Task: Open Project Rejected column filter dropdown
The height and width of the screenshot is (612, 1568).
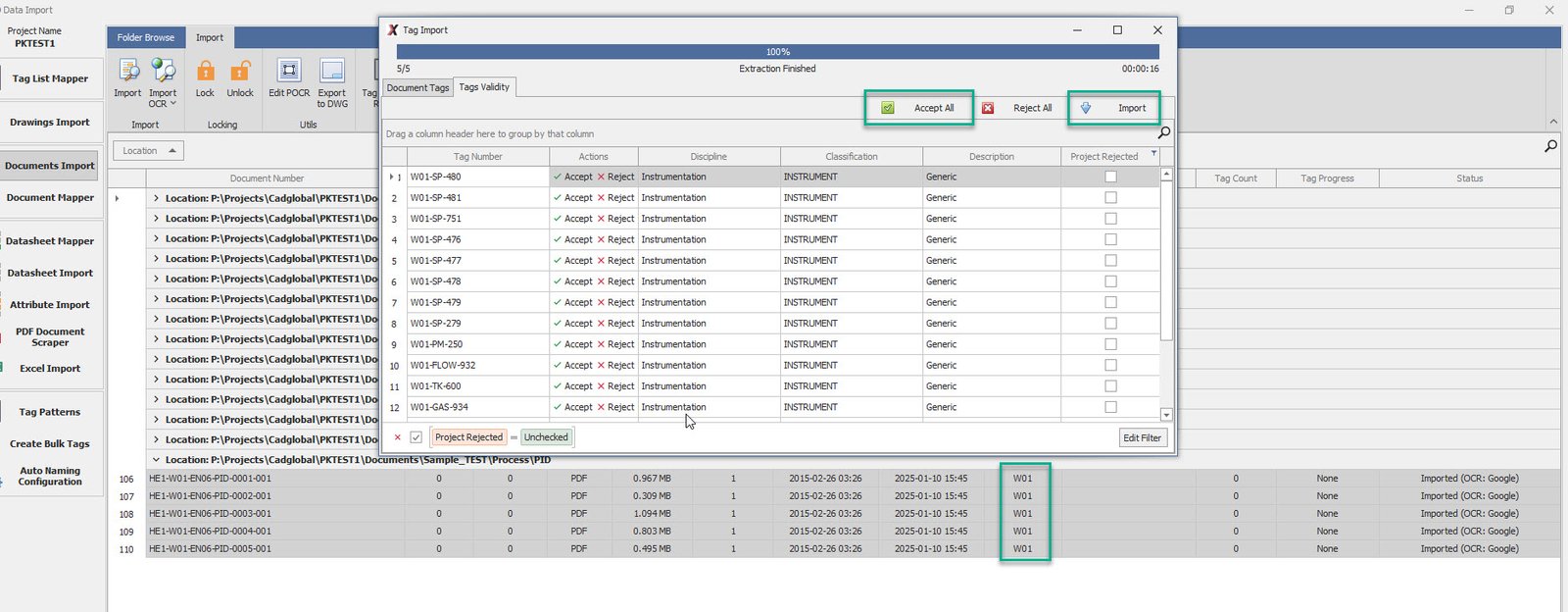Action: [1153, 154]
